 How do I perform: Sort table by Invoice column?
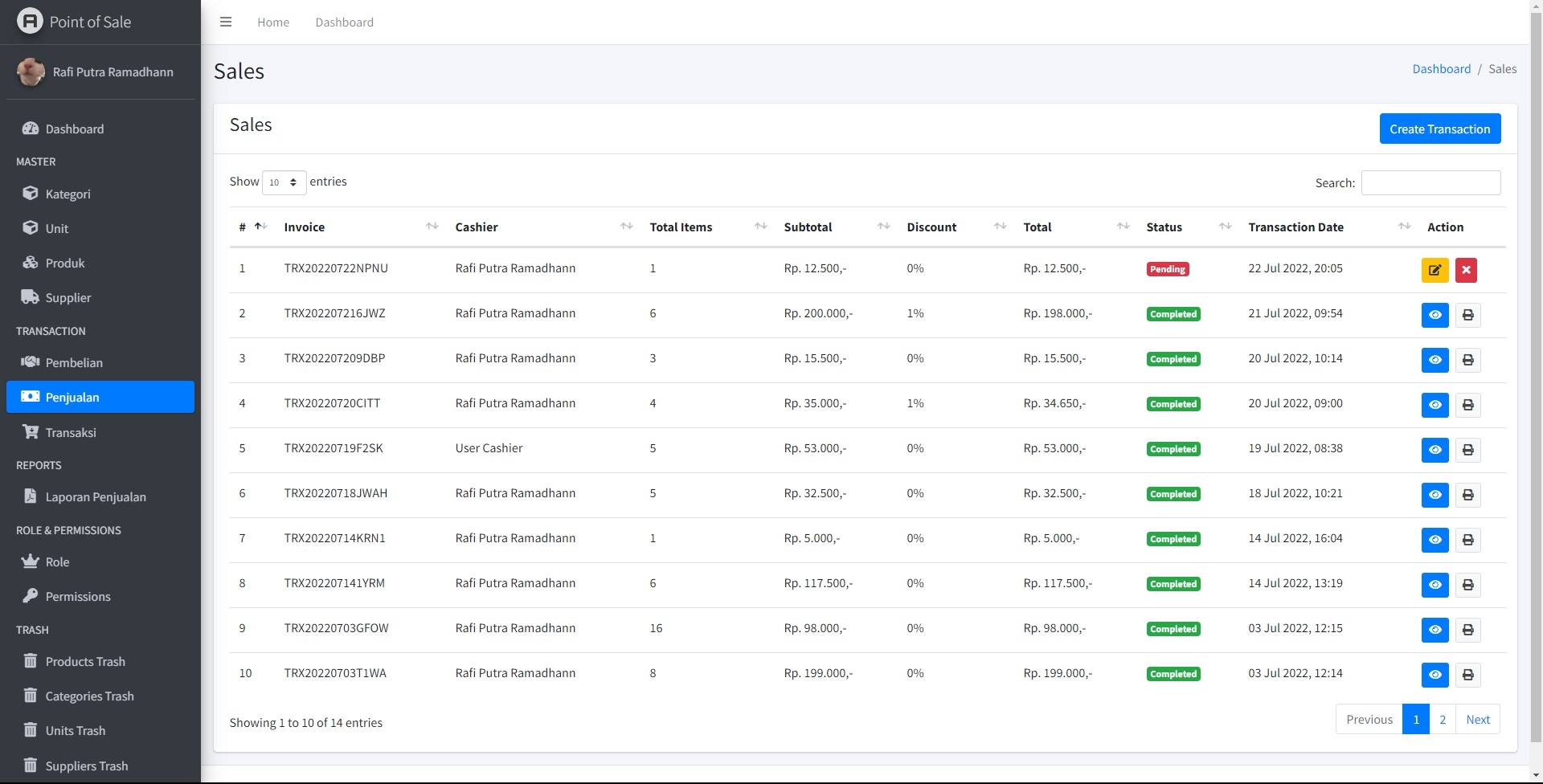click(360, 227)
